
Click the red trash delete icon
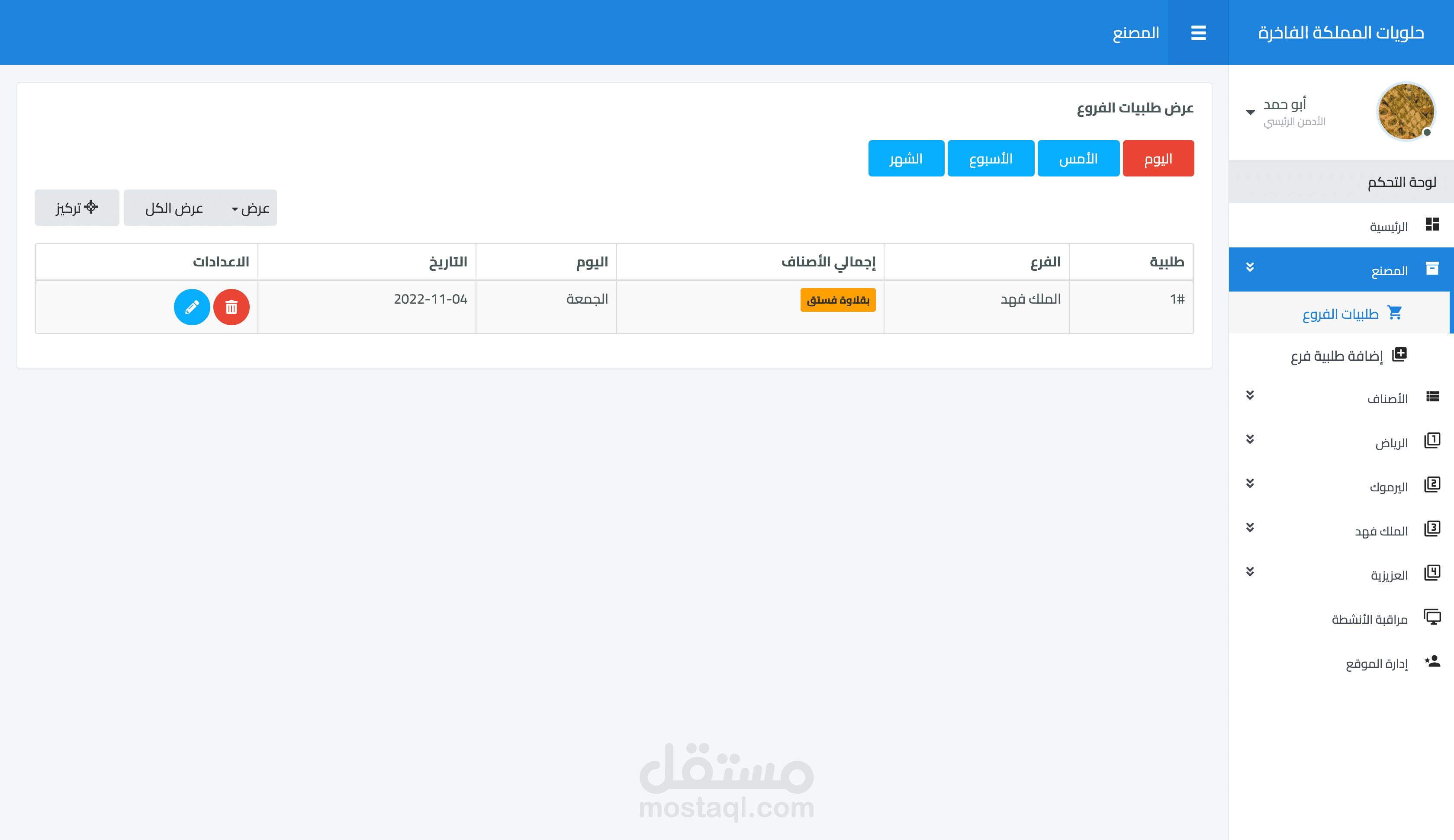click(x=232, y=307)
